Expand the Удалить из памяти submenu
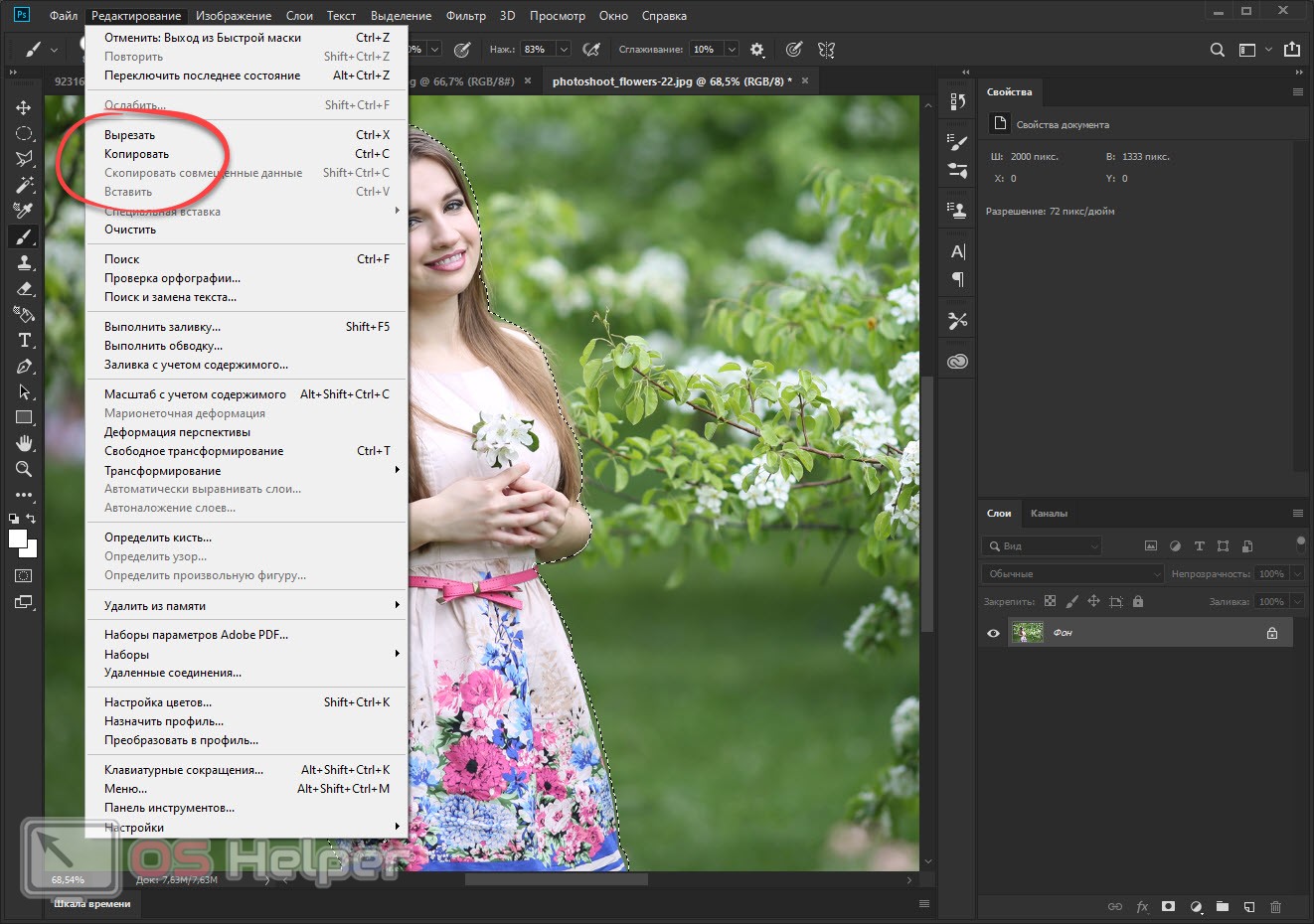The image size is (1314, 924). (x=246, y=605)
